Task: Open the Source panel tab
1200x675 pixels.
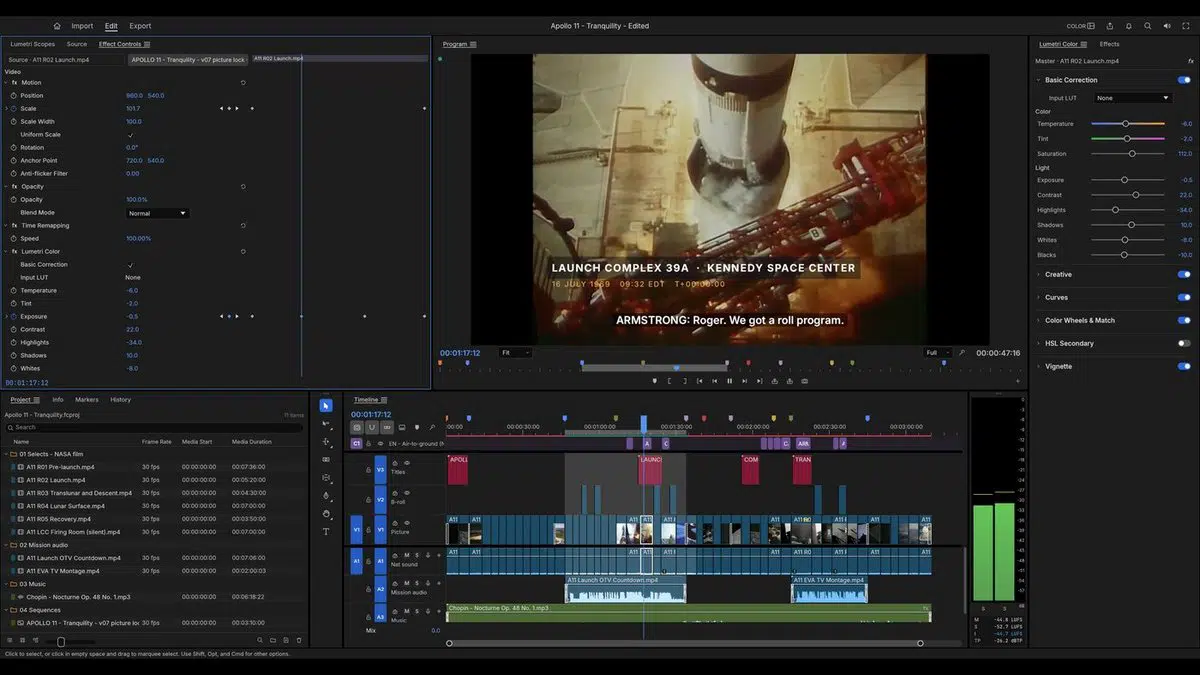Action: 77,44
